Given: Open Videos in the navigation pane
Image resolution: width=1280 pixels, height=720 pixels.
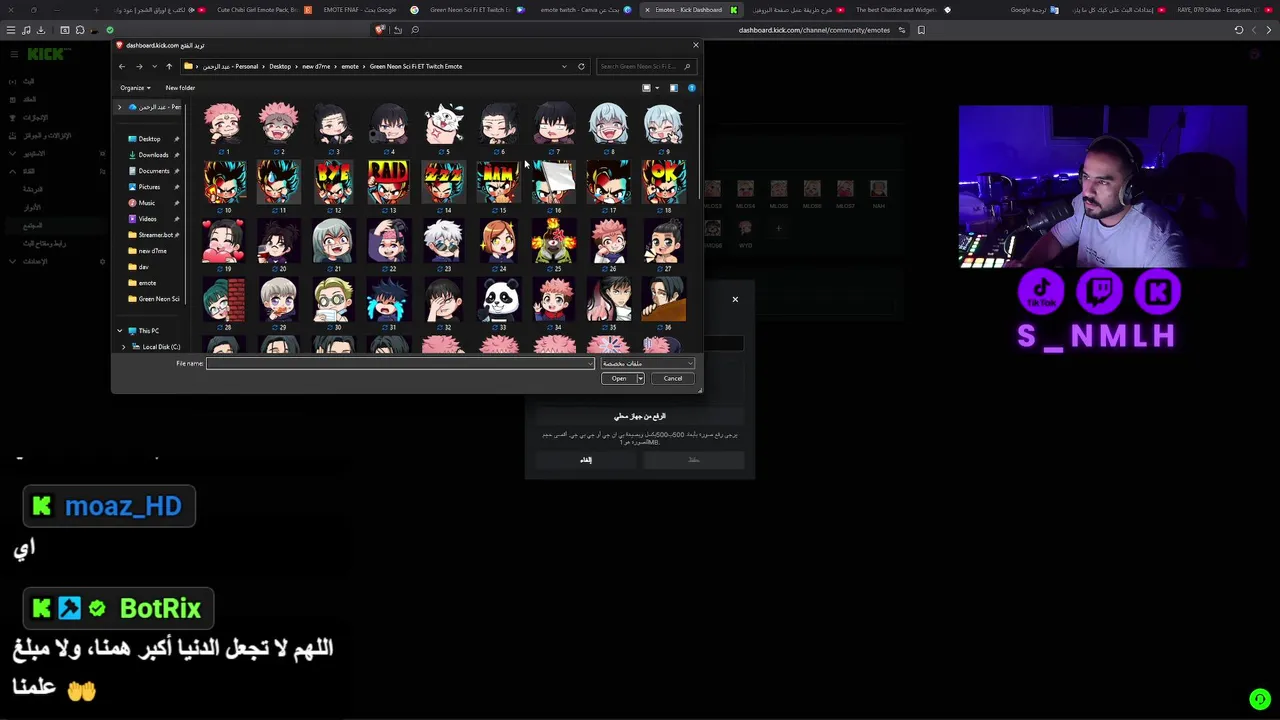Looking at the screenshot, I should click(x=147, y=219).
